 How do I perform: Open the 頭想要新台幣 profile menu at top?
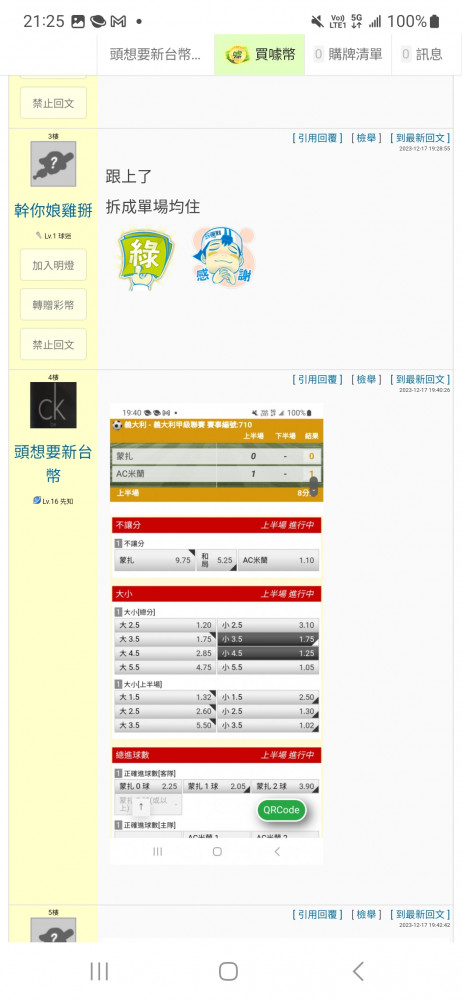pos(155,55)
